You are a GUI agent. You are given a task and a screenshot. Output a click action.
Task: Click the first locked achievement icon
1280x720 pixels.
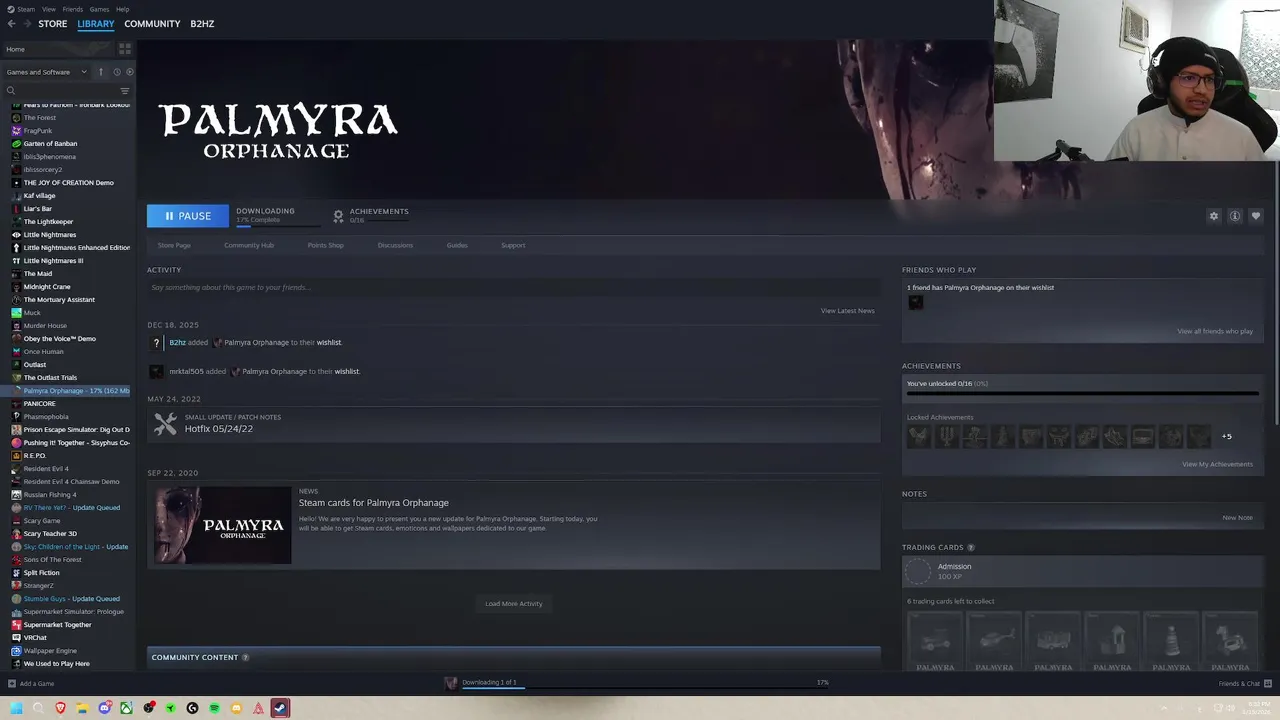(918, 436)
